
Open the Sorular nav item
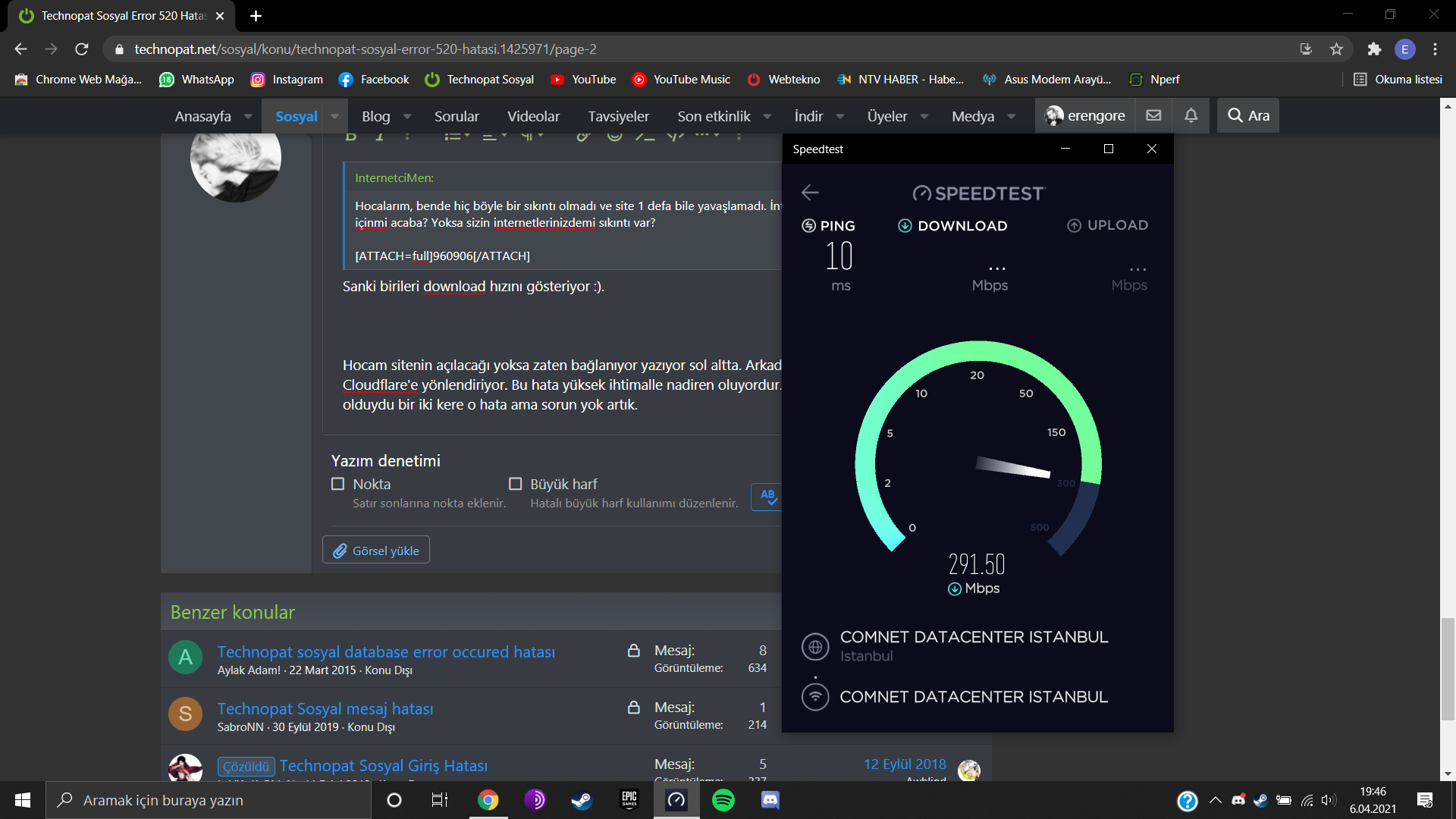click(x=457, y=116)
